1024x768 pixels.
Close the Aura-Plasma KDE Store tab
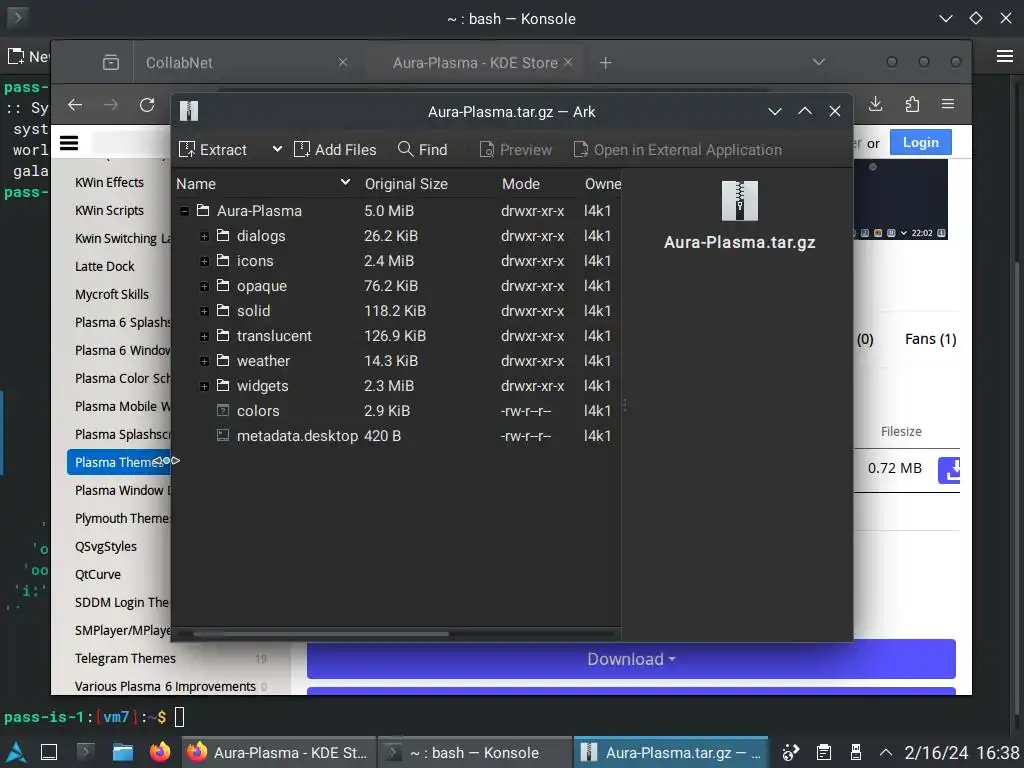[x=568, y=62]
